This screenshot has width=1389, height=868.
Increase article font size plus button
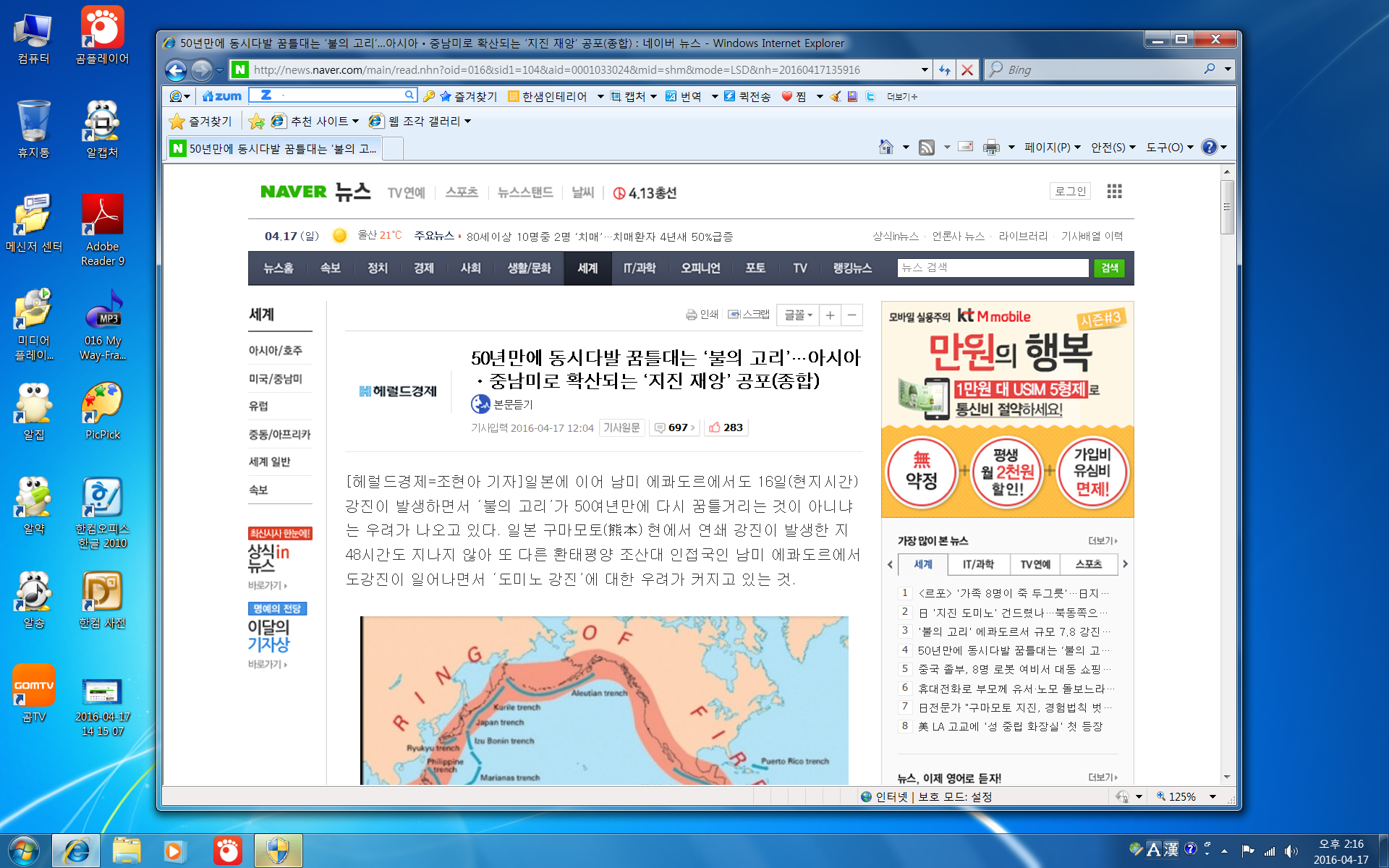[830, 315]
